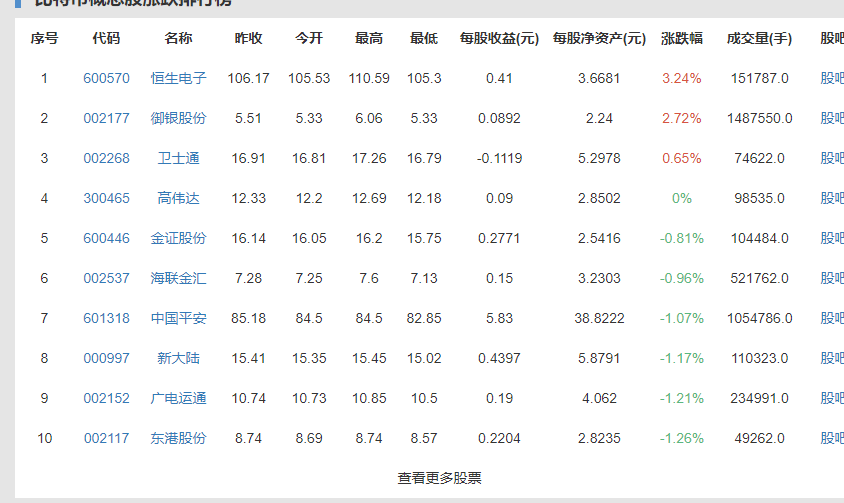The image size is (844, 503).
Task: Open stock code 002268 link
Action: coord(106,158)
